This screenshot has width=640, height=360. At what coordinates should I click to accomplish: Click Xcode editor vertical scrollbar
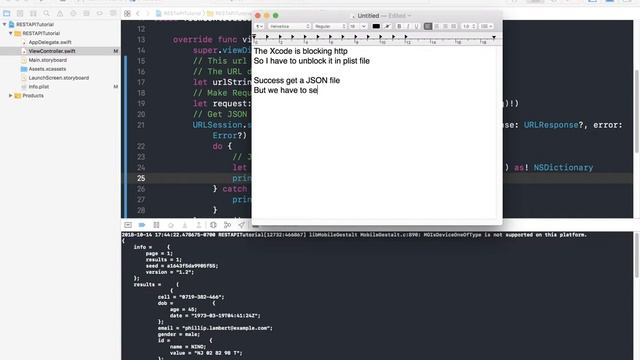[637, 112]
